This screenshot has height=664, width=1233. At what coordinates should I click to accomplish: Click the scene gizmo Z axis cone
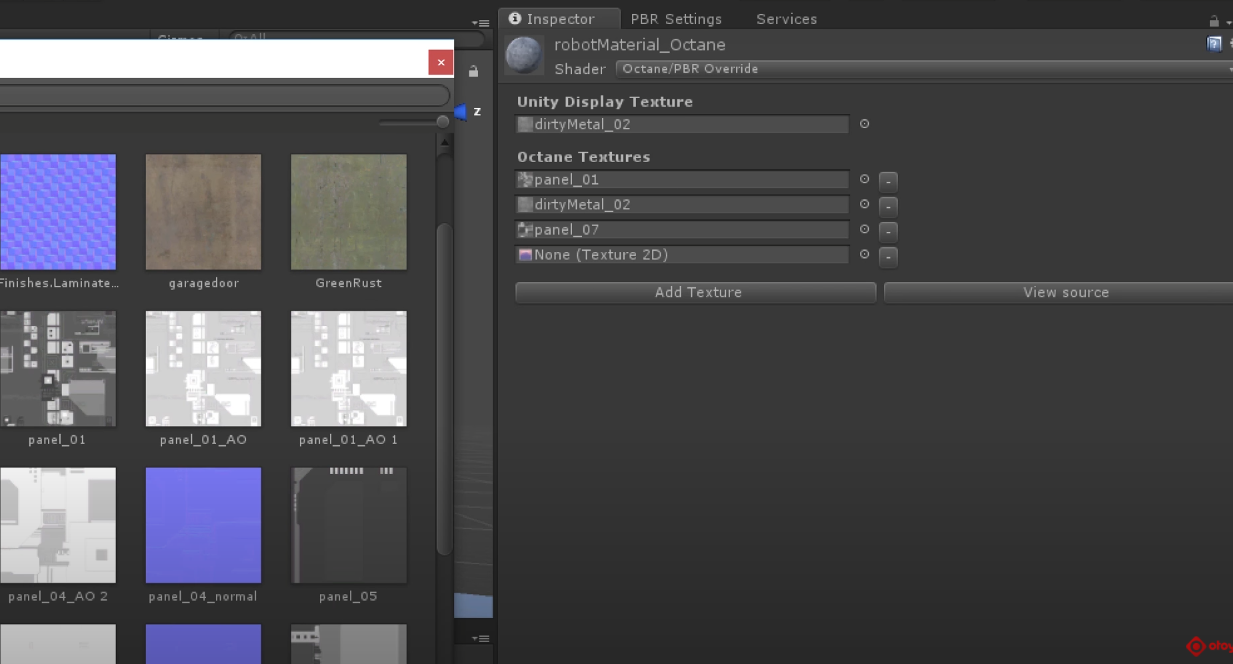tap(461, 112)
